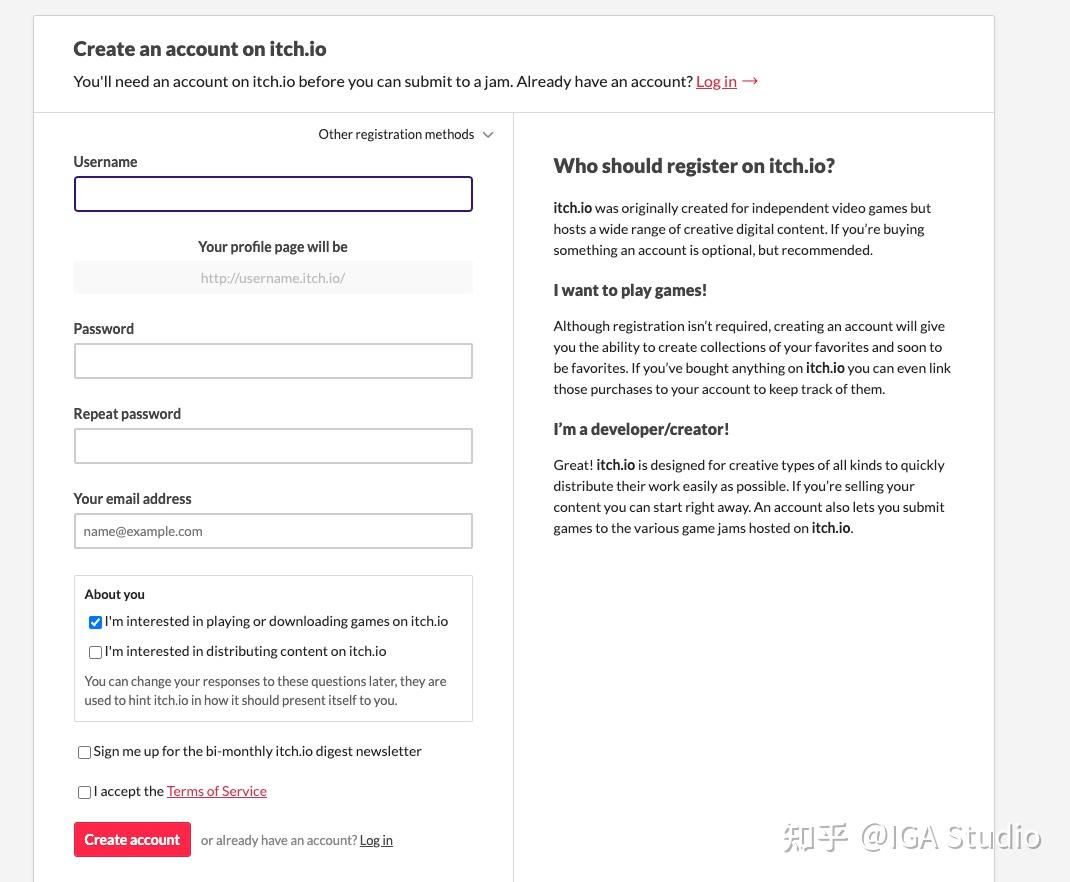Select the Repeat password field
Screen dimensions: 1070x882
click(x=273, y=446)
